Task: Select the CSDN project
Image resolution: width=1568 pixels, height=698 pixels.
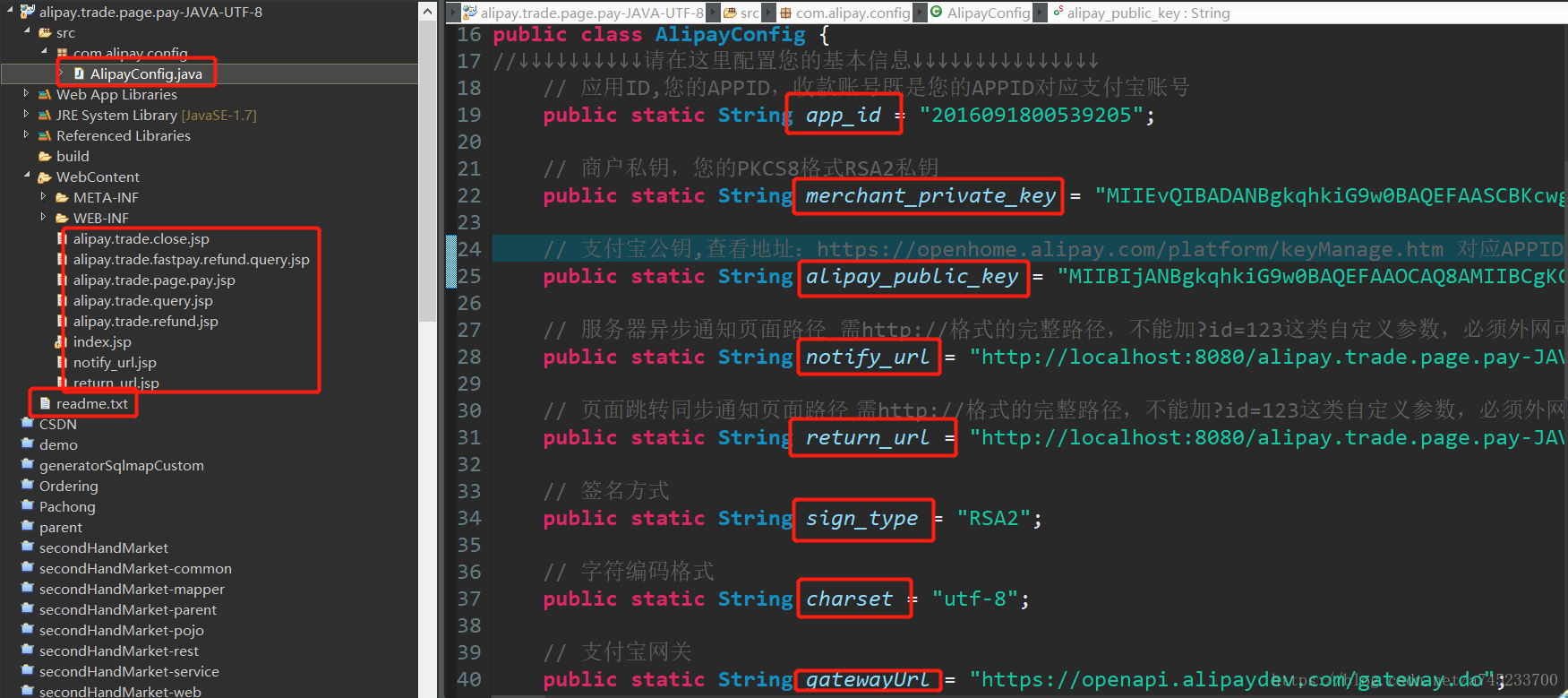Action: 58,424
